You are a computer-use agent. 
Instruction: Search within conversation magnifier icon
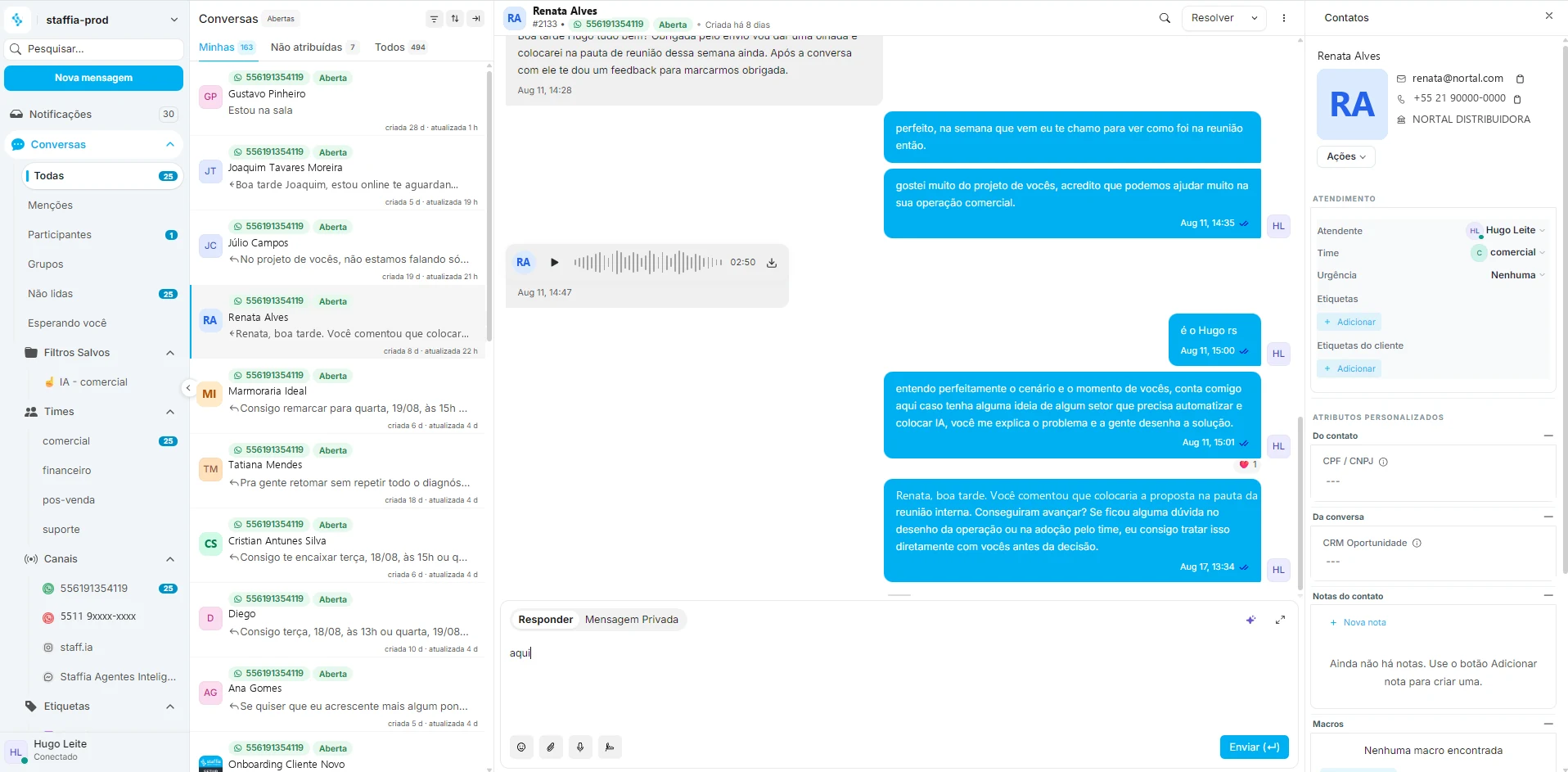pos(1165,18)
